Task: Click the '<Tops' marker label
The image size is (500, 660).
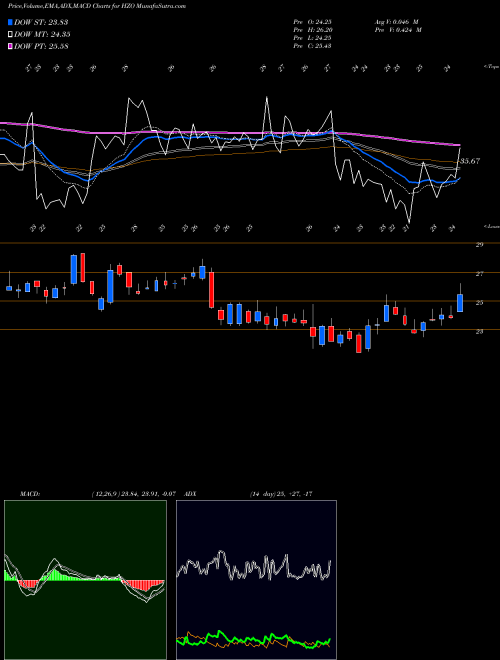Action: point(491,67)
